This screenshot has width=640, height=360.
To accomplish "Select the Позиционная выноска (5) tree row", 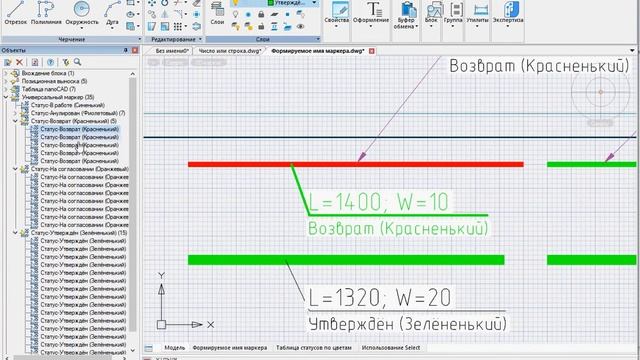I will click(54, 81).
